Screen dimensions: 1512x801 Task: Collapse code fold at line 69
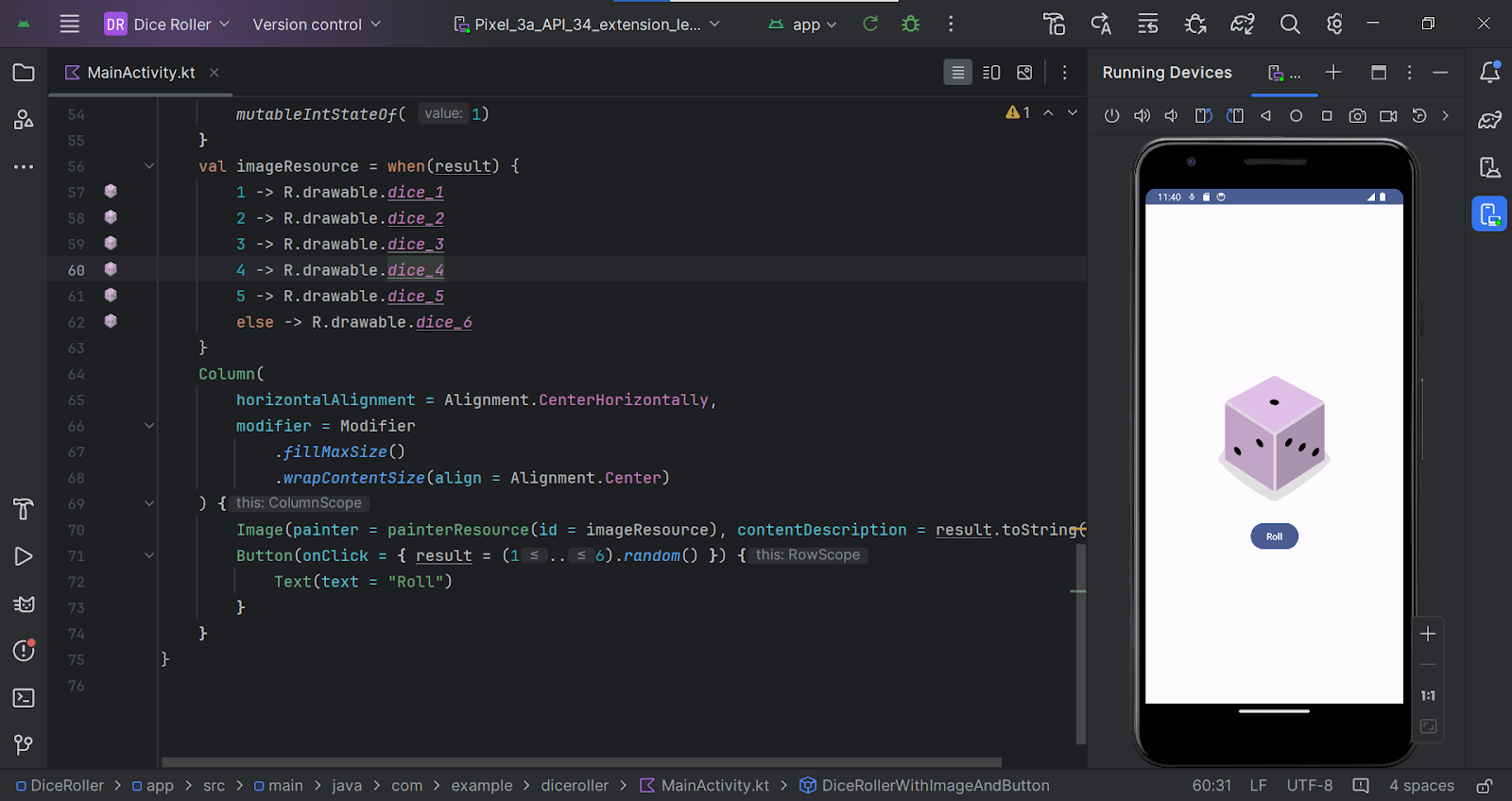click(149, 503)
